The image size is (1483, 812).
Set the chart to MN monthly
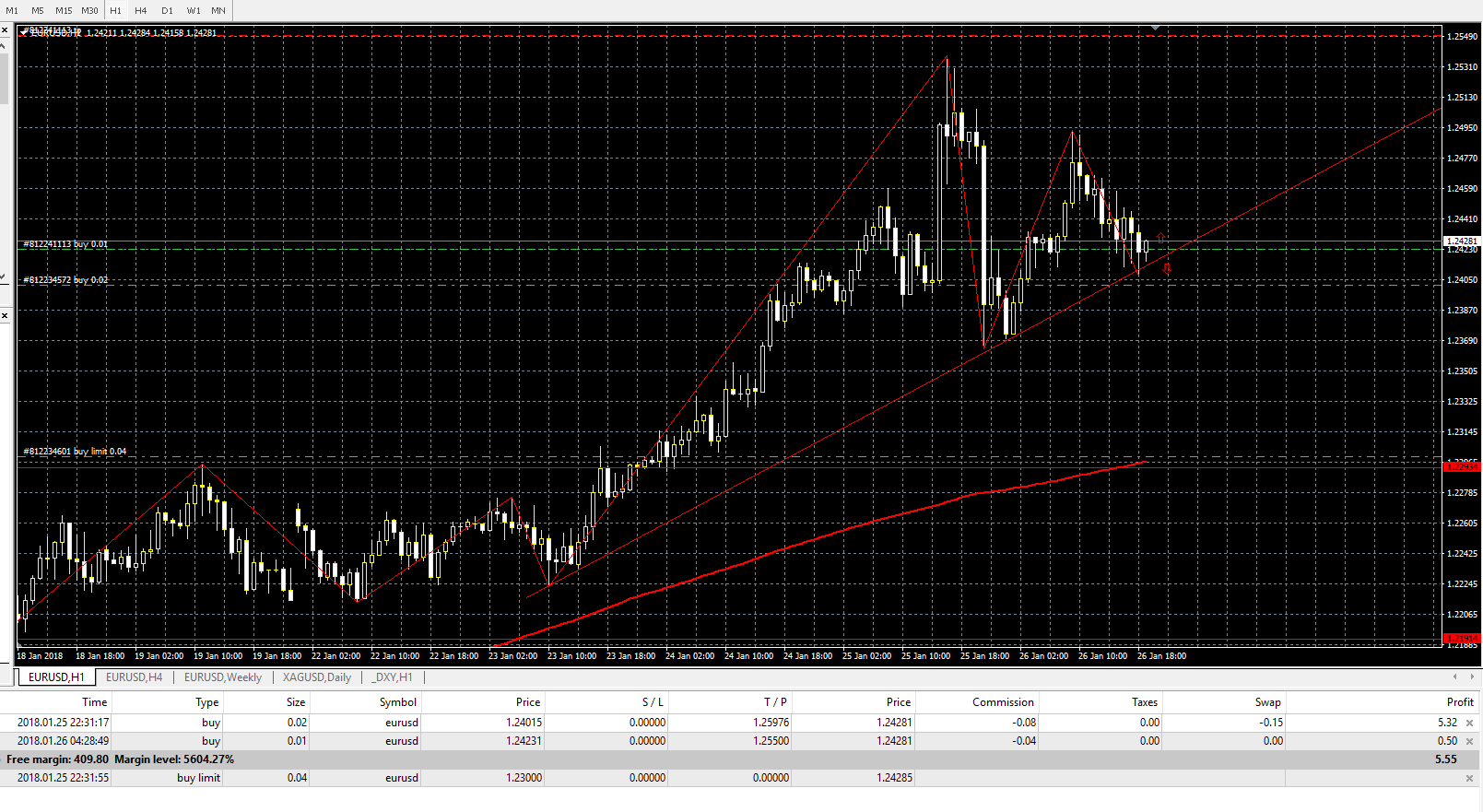(218, 10)
